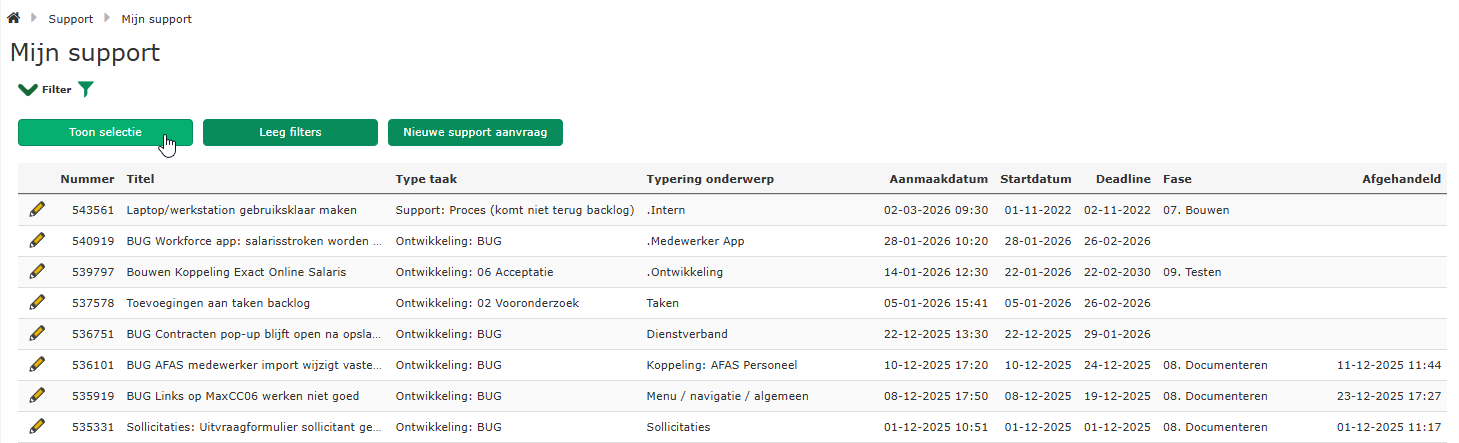This screenshot has width=1459, height=443.
Task: Create a Nieuwe support aanvraag
Action: [475, 132]
